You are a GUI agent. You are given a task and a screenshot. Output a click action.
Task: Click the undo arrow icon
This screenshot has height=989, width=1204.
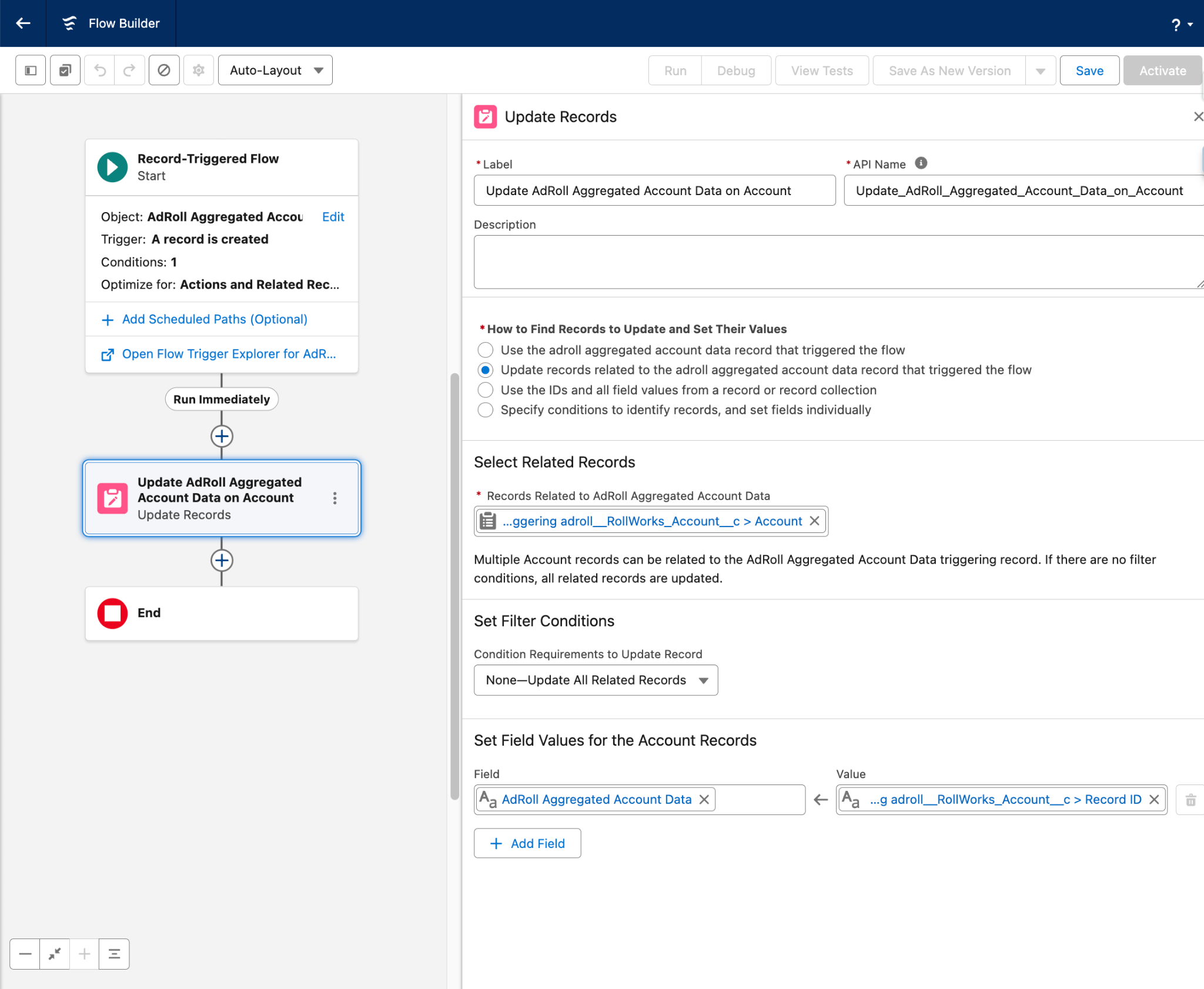[100, 71]
